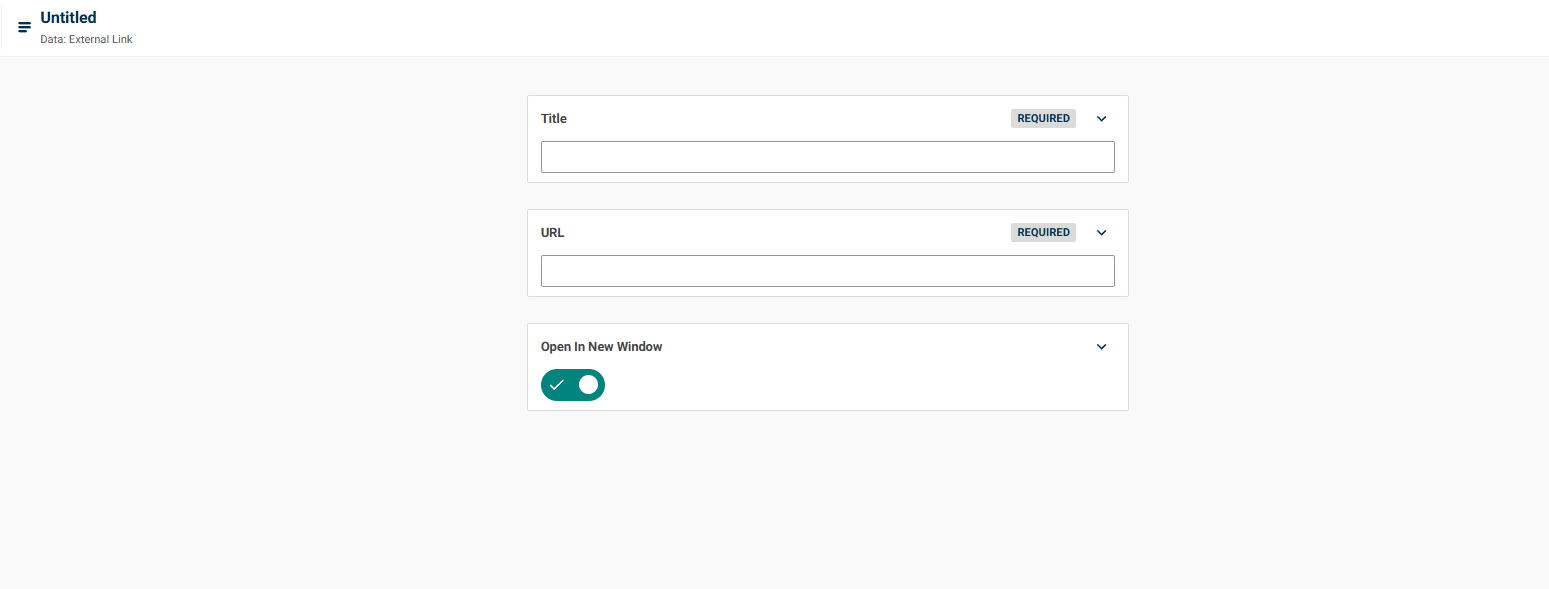
Task: Open the Data: External Link breadcrumb
Action: pos(86,40)
